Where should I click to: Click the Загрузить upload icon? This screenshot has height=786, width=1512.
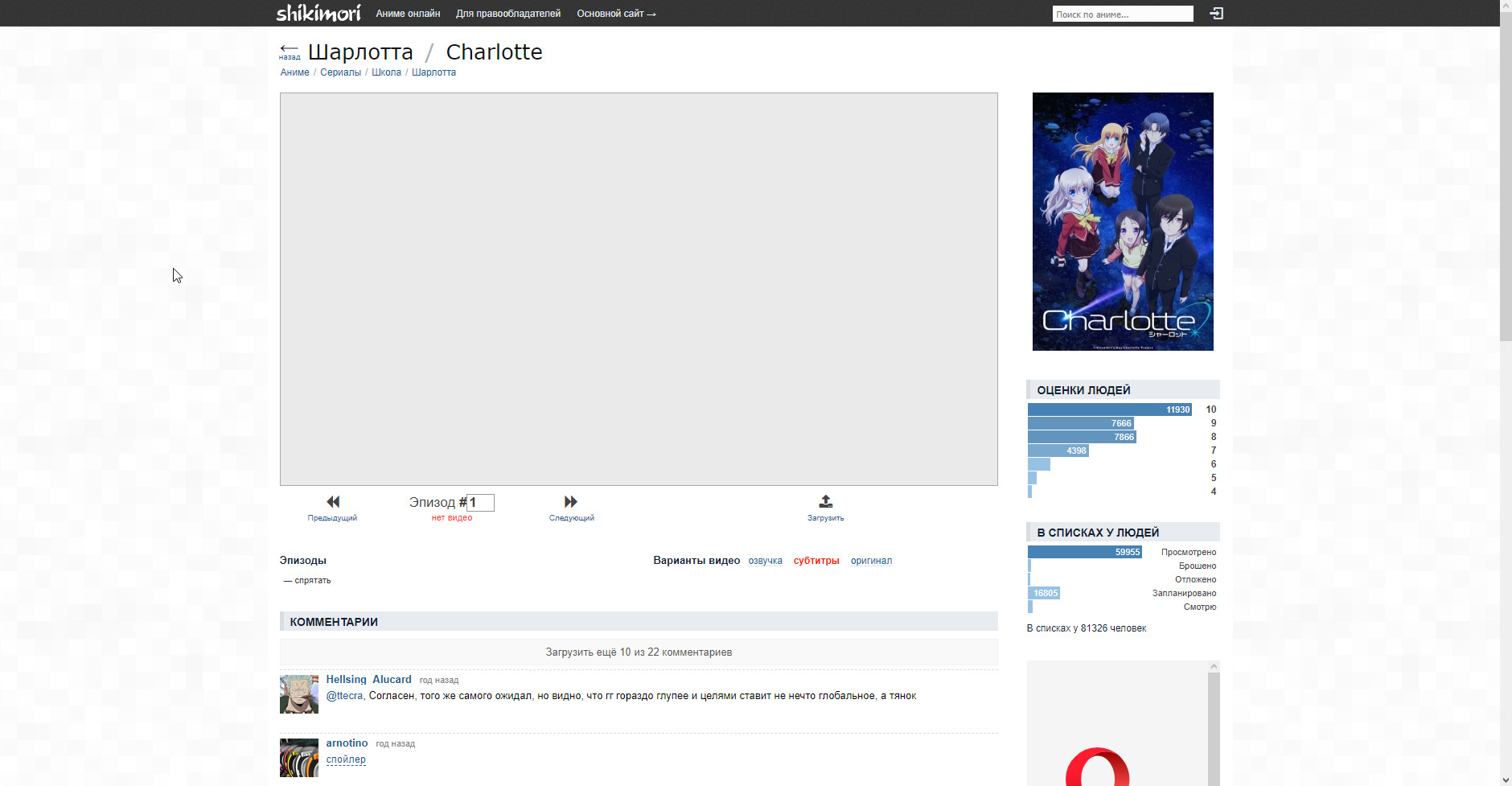[x=825, y=502]
